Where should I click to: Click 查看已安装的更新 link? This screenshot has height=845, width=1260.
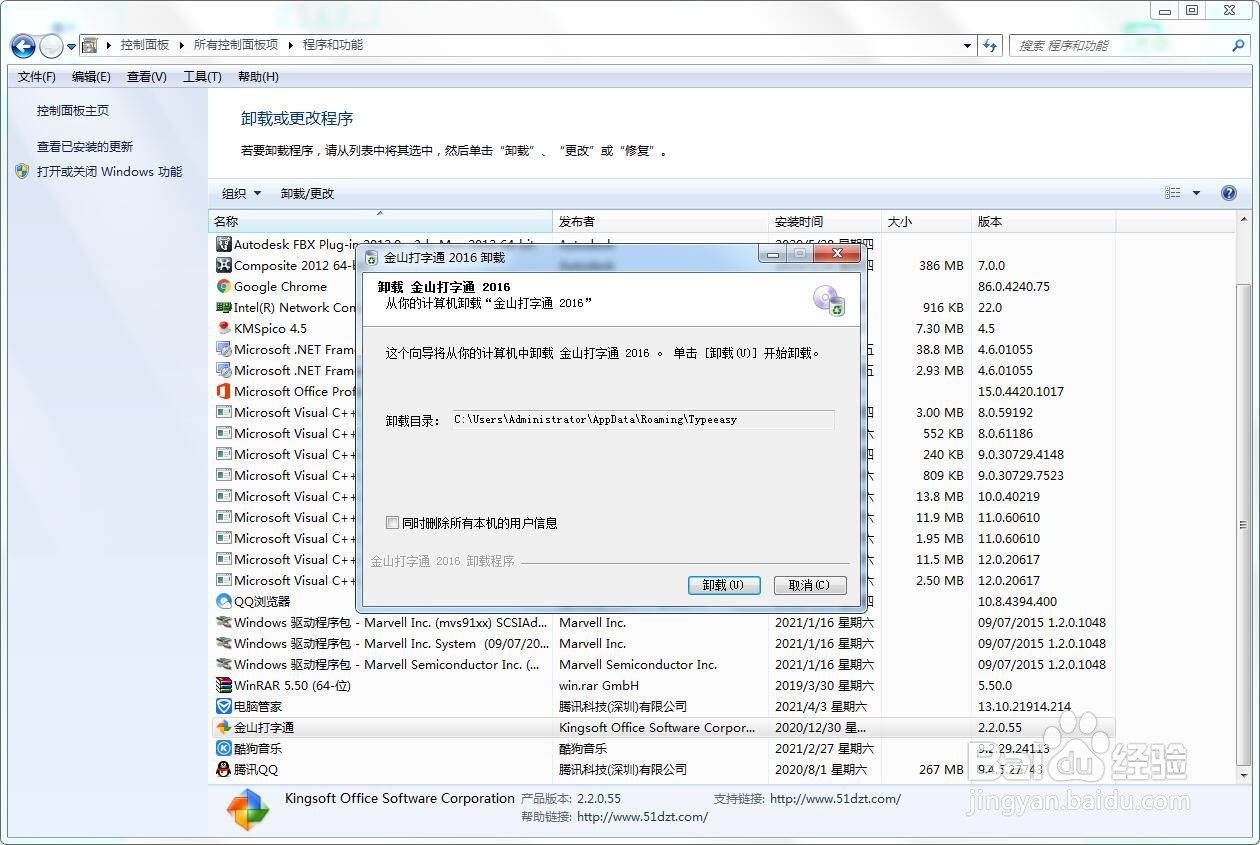pos(85,146)
